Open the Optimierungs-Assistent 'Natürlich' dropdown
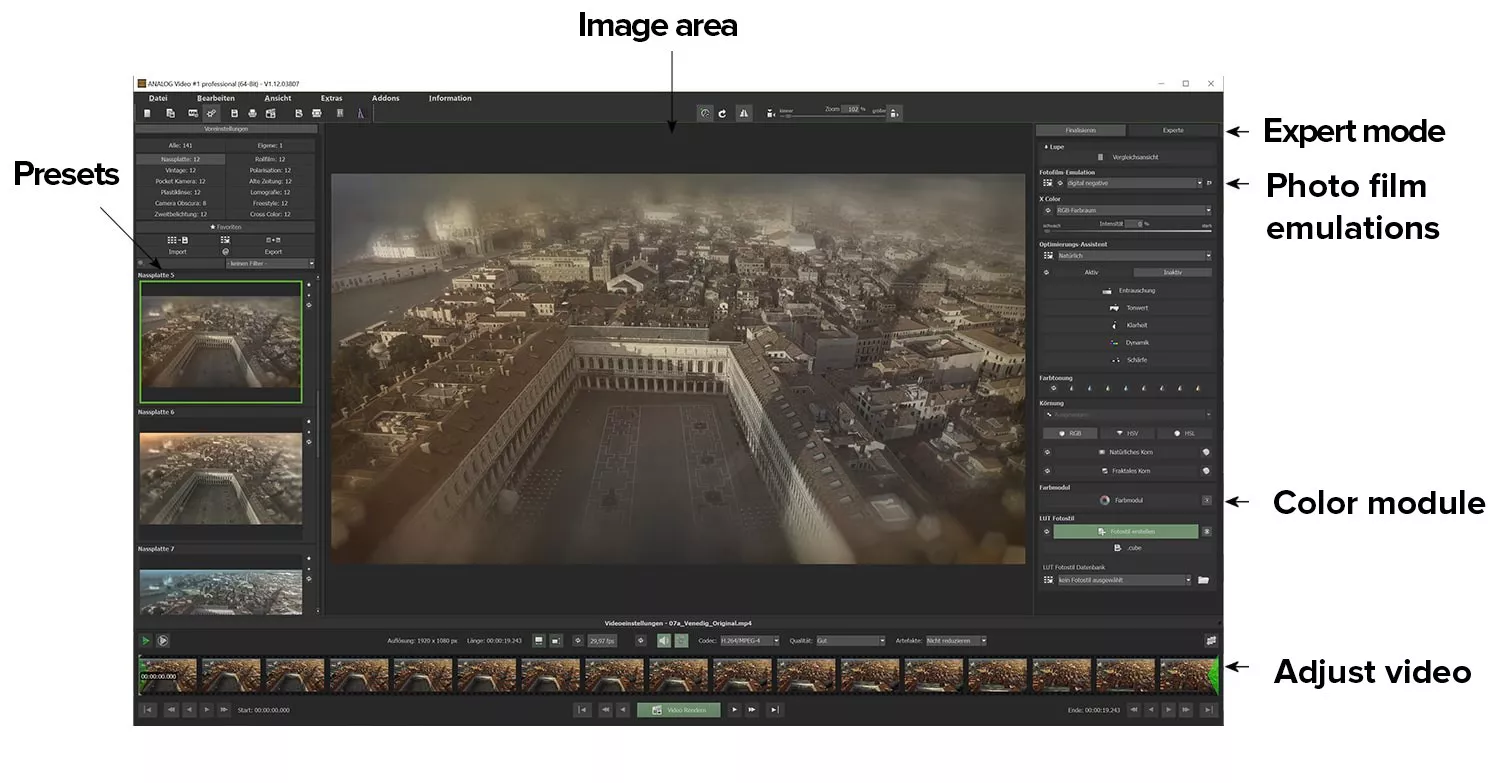 pyautogui.click(x=1134, y=256)
